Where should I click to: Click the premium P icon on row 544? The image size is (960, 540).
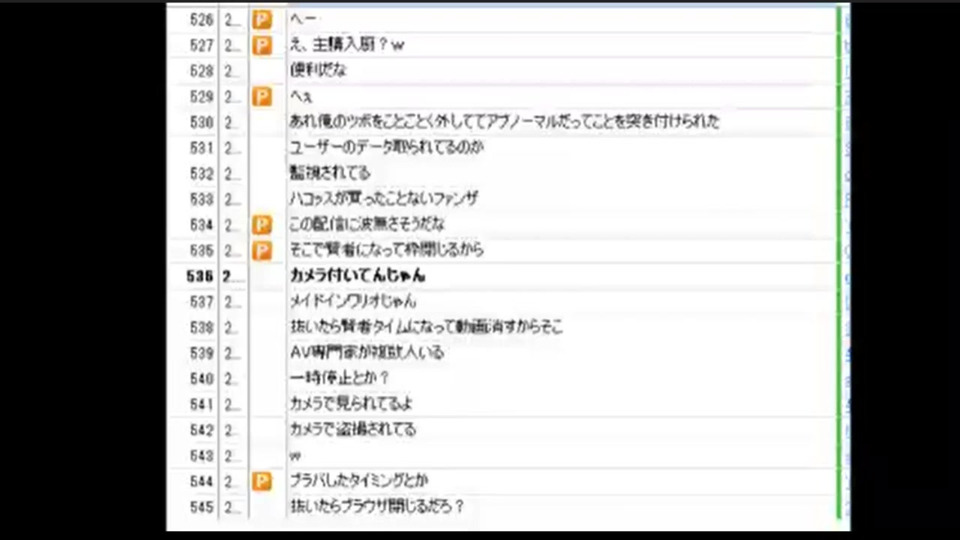coord(262,481)
